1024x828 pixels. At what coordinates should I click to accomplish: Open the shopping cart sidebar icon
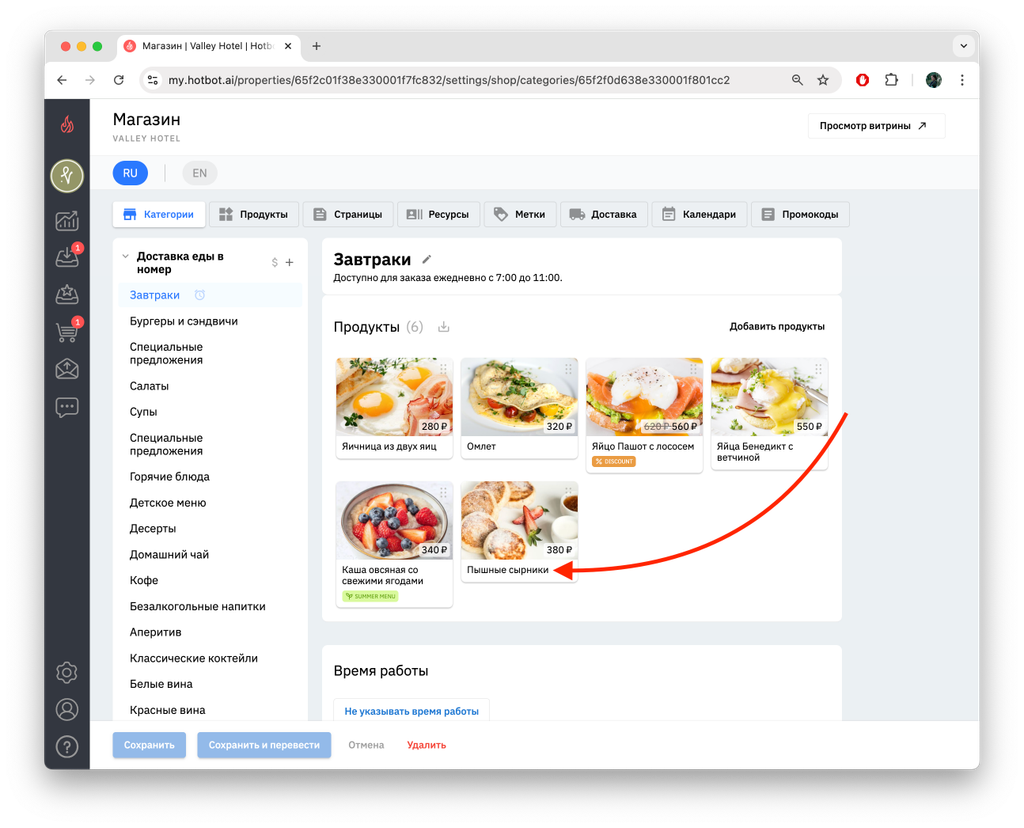67,331
